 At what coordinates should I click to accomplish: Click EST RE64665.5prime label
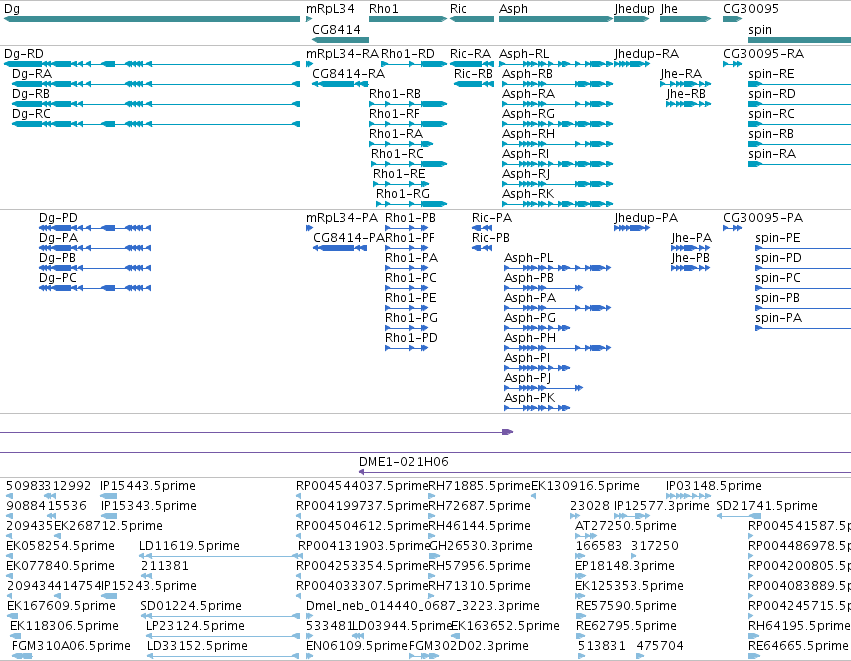[798, 646]
